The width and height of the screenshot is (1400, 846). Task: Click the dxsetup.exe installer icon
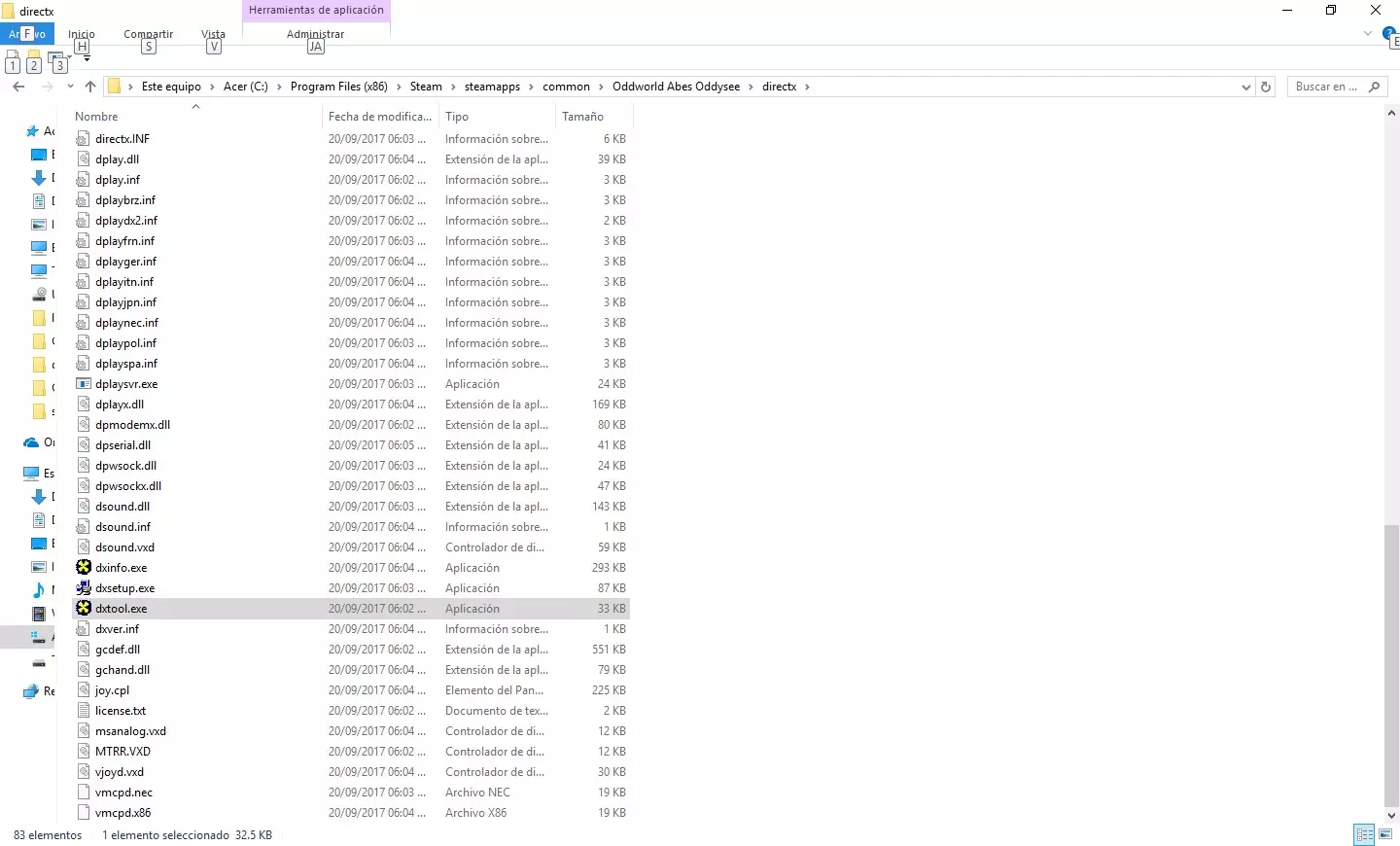84,588
